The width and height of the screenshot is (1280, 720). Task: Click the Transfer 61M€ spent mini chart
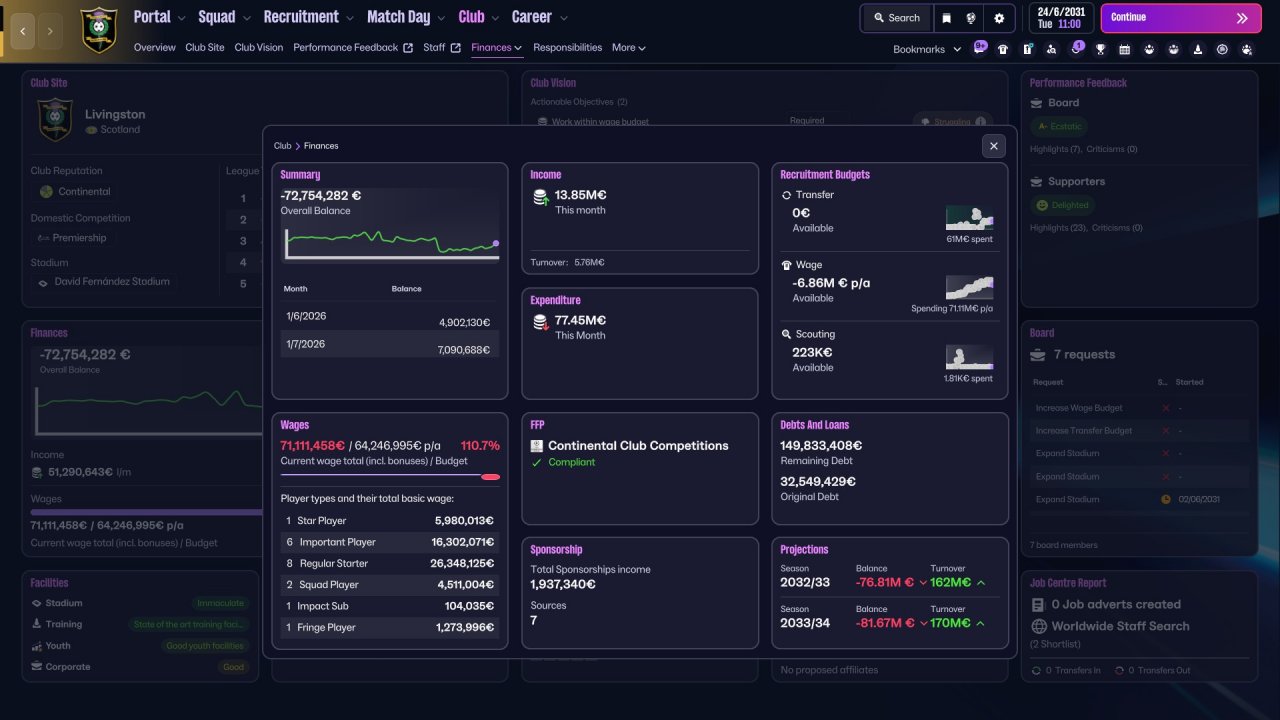[969, 218]
